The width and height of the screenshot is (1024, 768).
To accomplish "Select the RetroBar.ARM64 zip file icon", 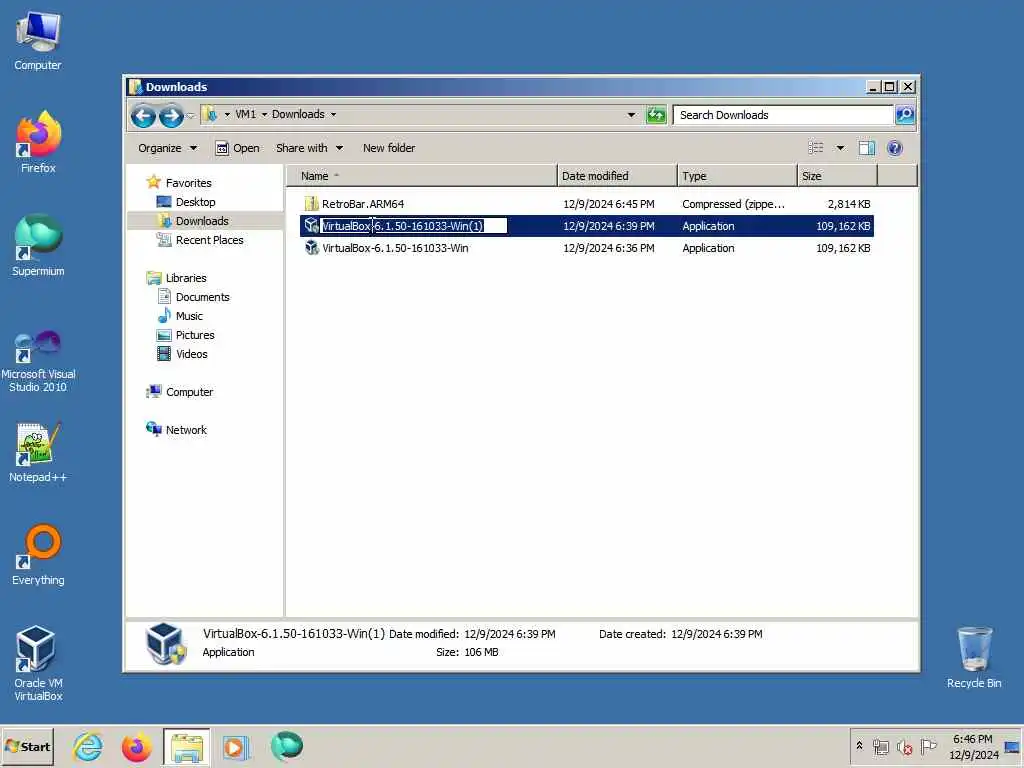I will [x=312, y=204].
